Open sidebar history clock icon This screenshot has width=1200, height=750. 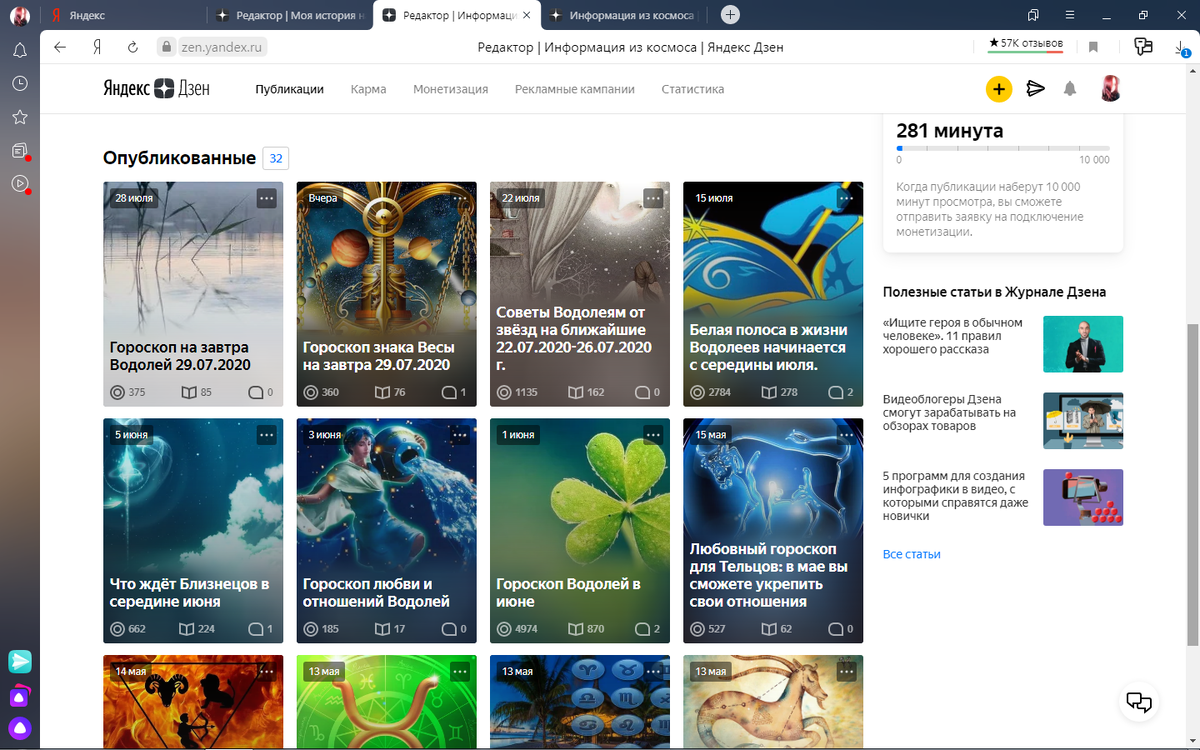(x=19, y=84)
